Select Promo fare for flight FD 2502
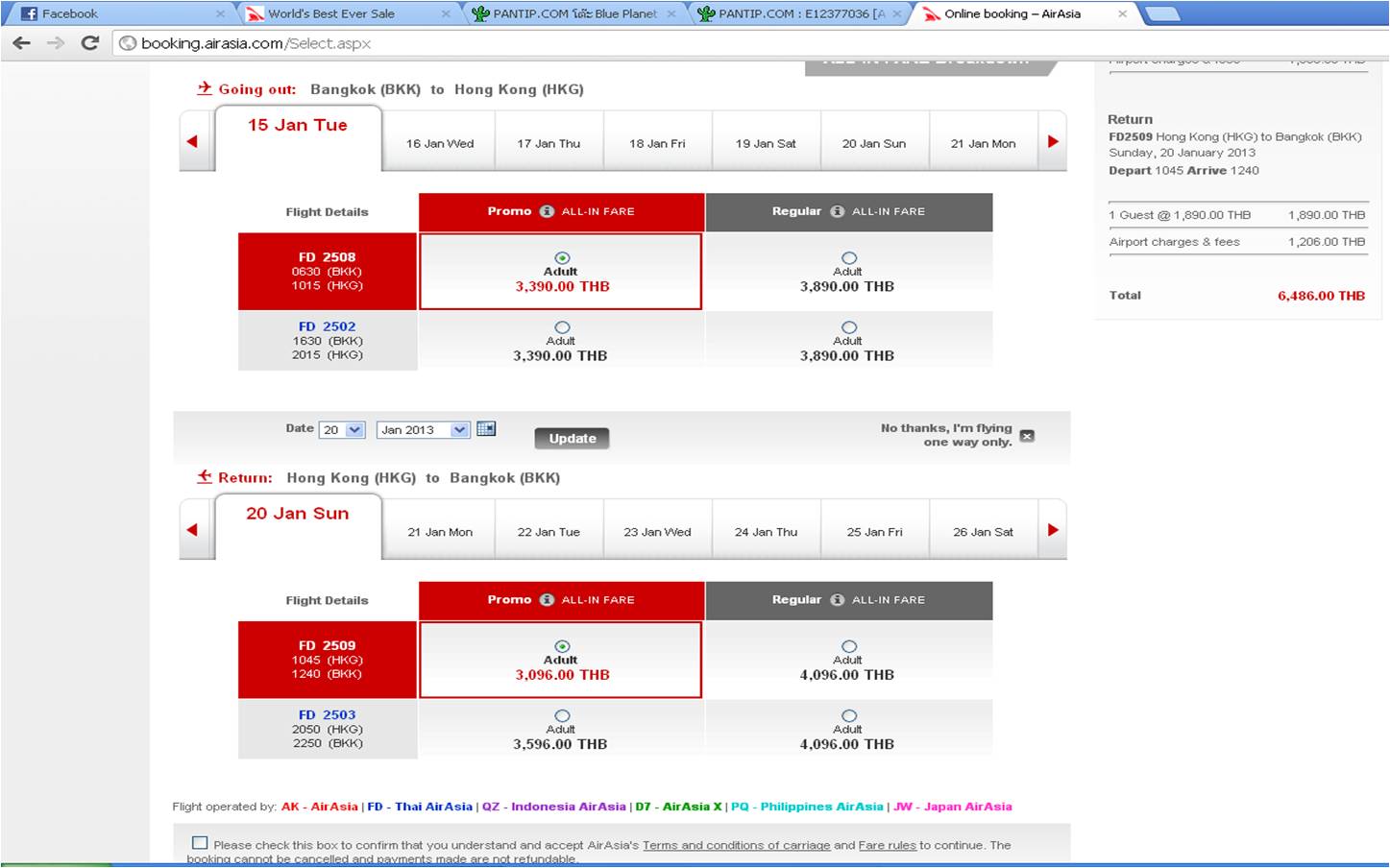Image resolution: width=1390 pixels, height=868 pixels. pyautogui.click(x=562, y=327)
